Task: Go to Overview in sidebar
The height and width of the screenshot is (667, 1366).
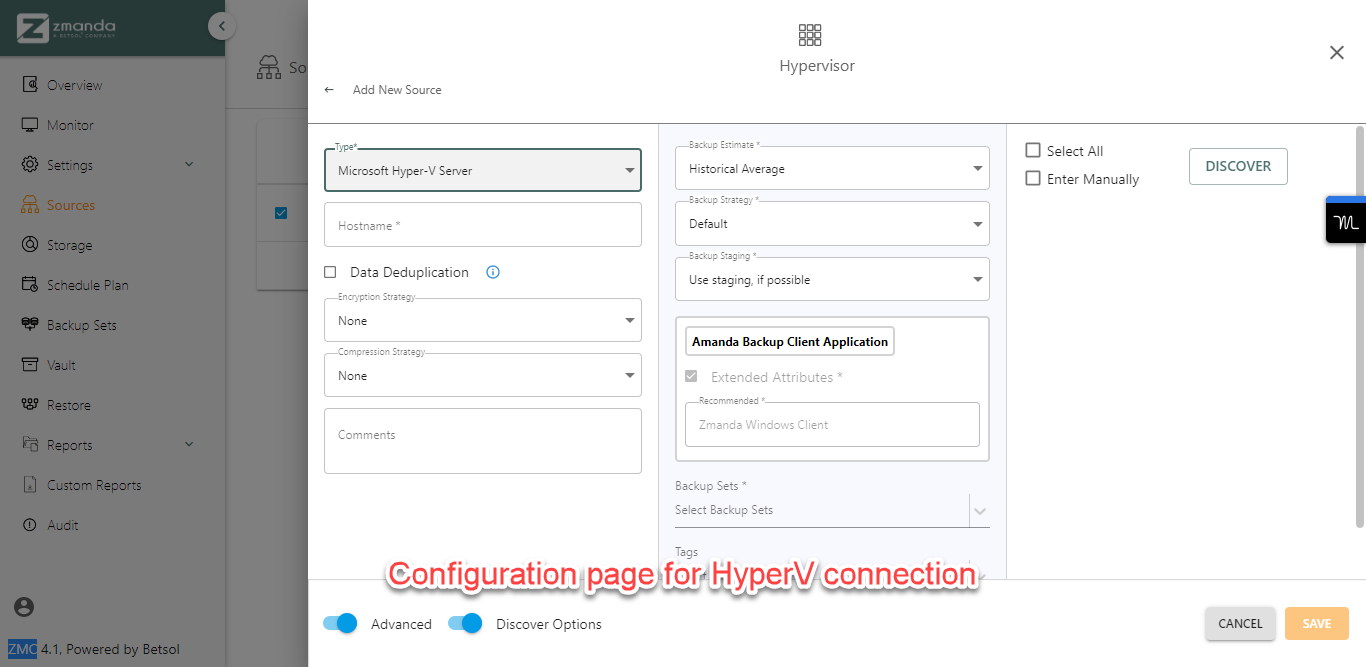Action: click(74, 85)
